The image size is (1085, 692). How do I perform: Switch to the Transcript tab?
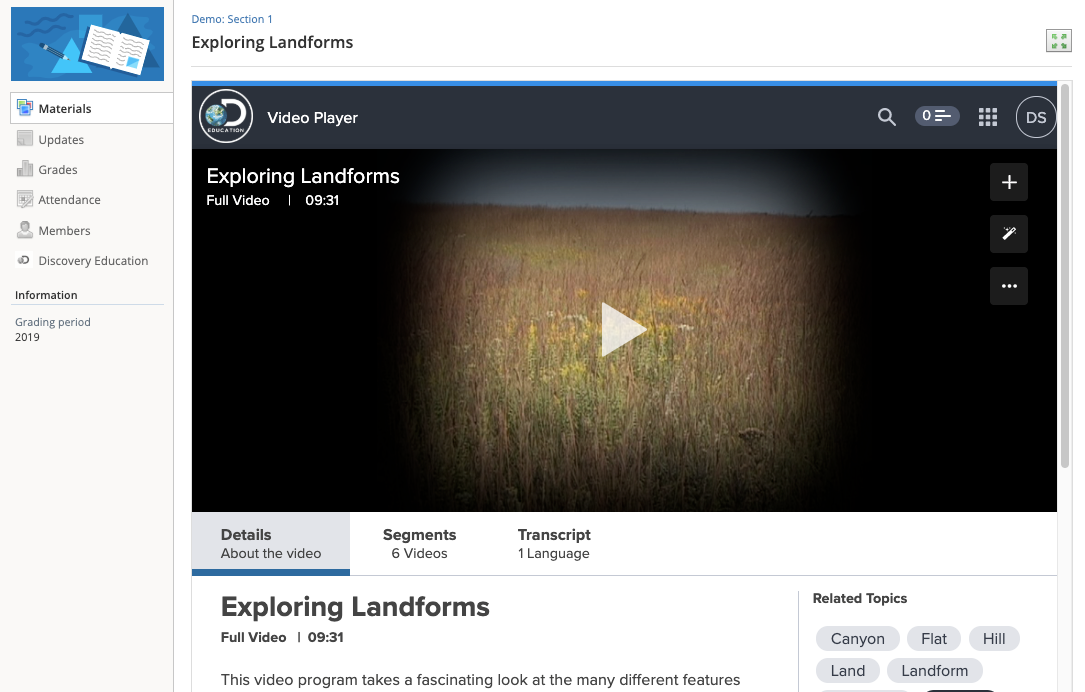(x=554, y=543)
